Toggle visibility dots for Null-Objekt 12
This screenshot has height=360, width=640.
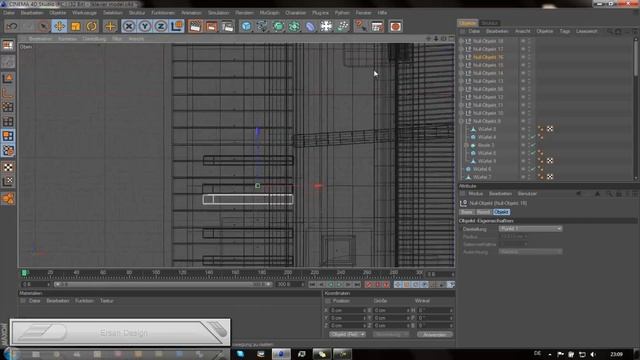tap(529, 97)
